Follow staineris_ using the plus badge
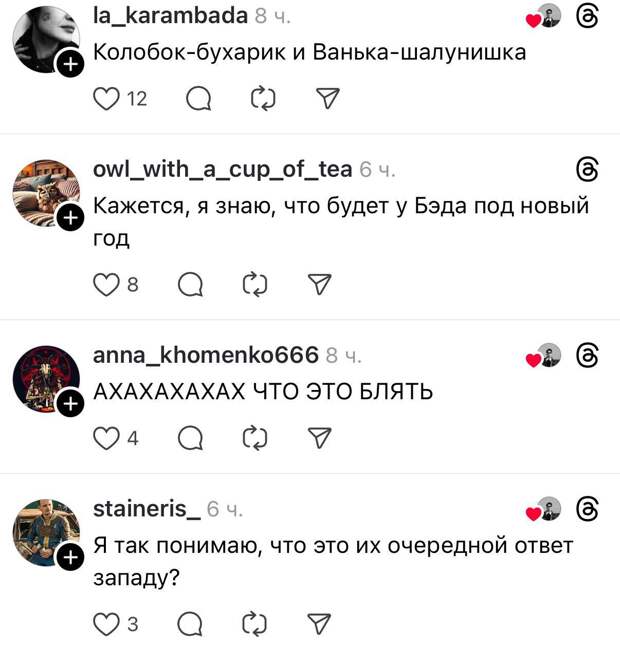620x650 pixels. tap(70, 557)
